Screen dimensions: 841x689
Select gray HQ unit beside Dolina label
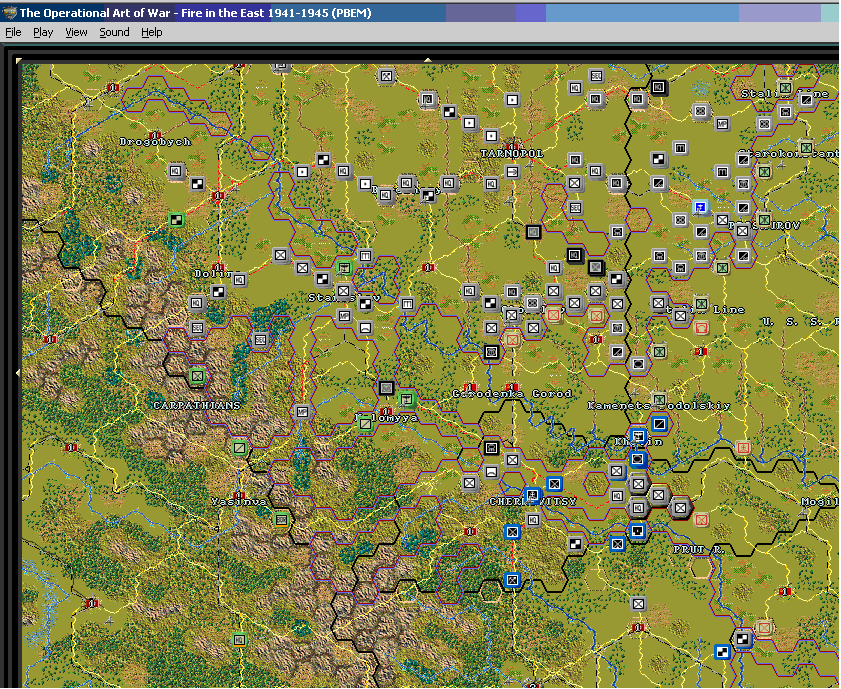click(x=239, y=279)
